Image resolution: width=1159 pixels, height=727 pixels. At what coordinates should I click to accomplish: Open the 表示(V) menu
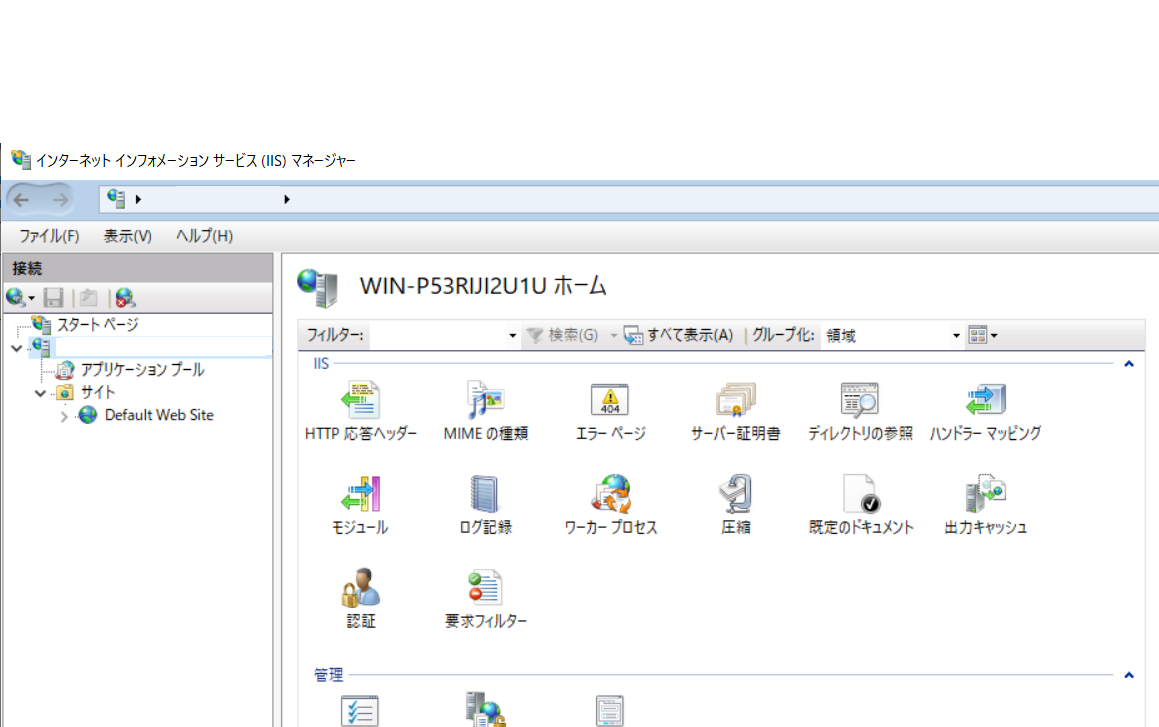point(127,235)
